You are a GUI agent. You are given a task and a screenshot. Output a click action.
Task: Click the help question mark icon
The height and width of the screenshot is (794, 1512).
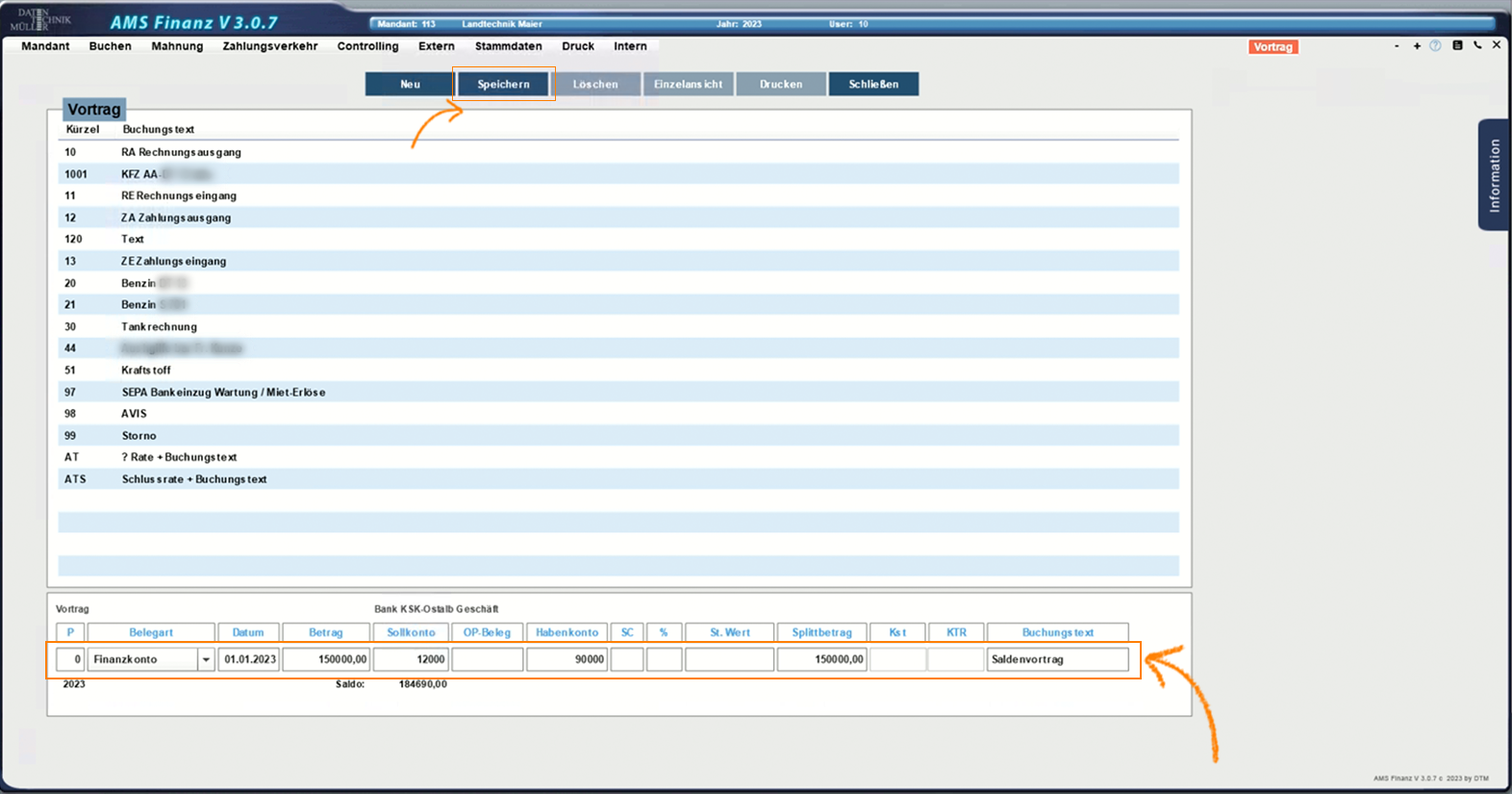(x=1435, y=46)
